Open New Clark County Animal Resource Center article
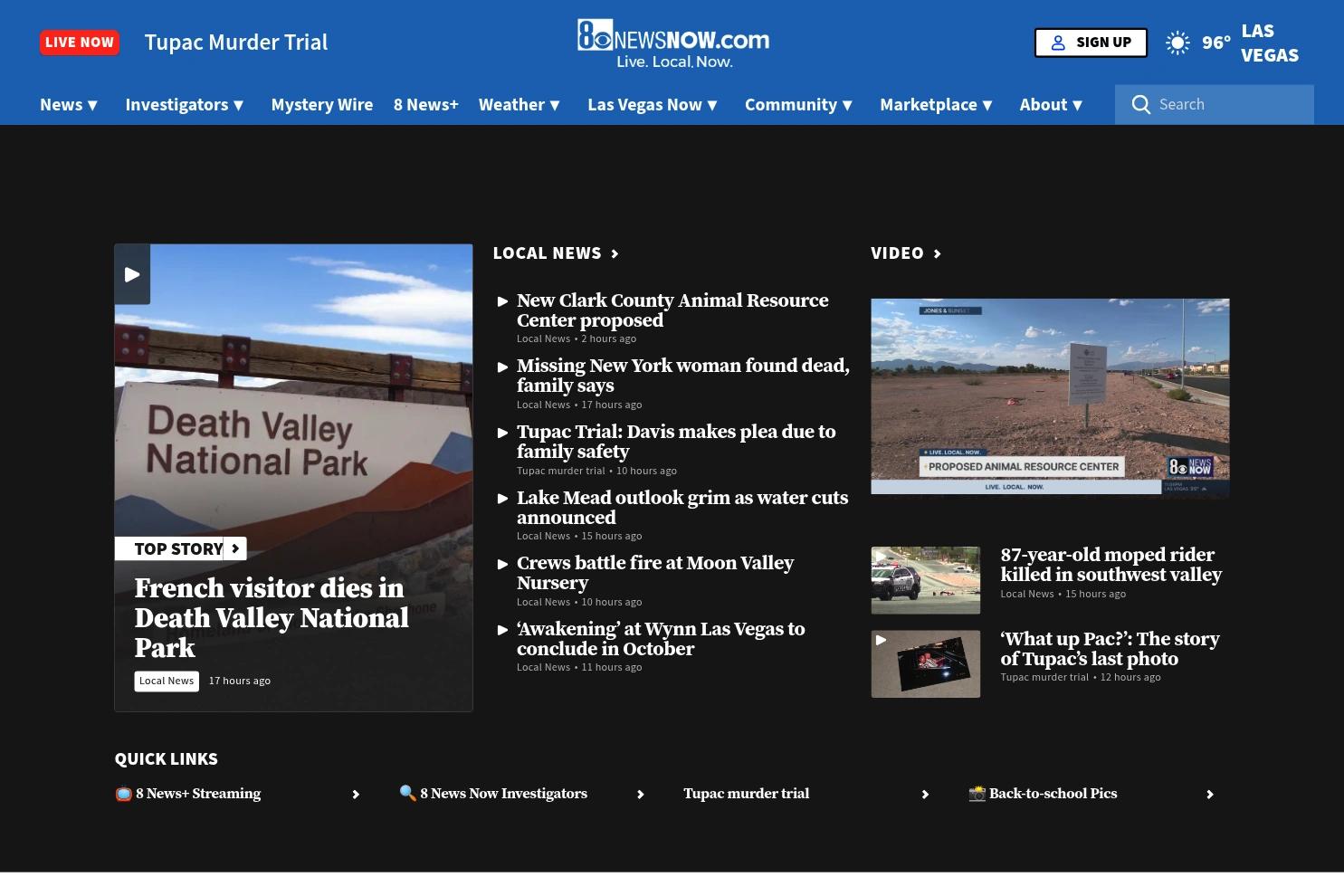1344x896 pixels. [672, 310]
